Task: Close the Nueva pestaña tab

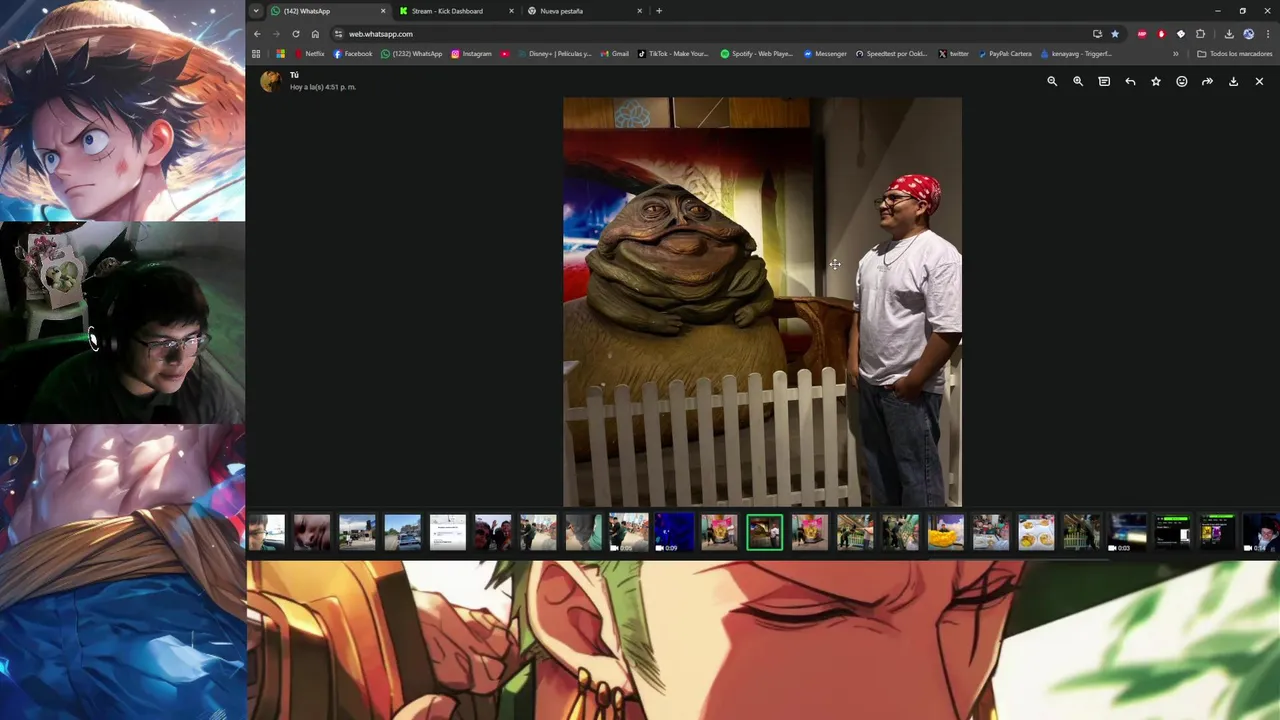Action: coord(640,11)
